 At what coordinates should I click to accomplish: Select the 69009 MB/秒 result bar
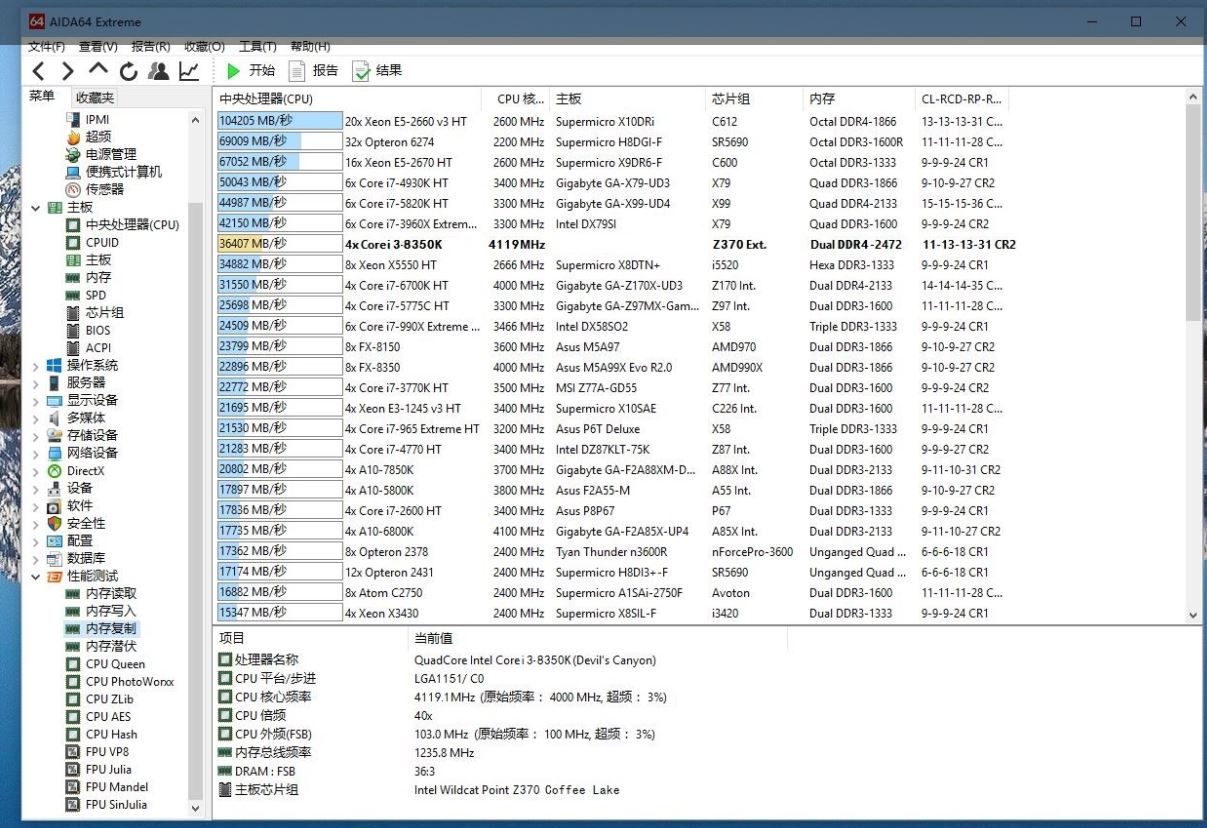(x=280, y=142)
